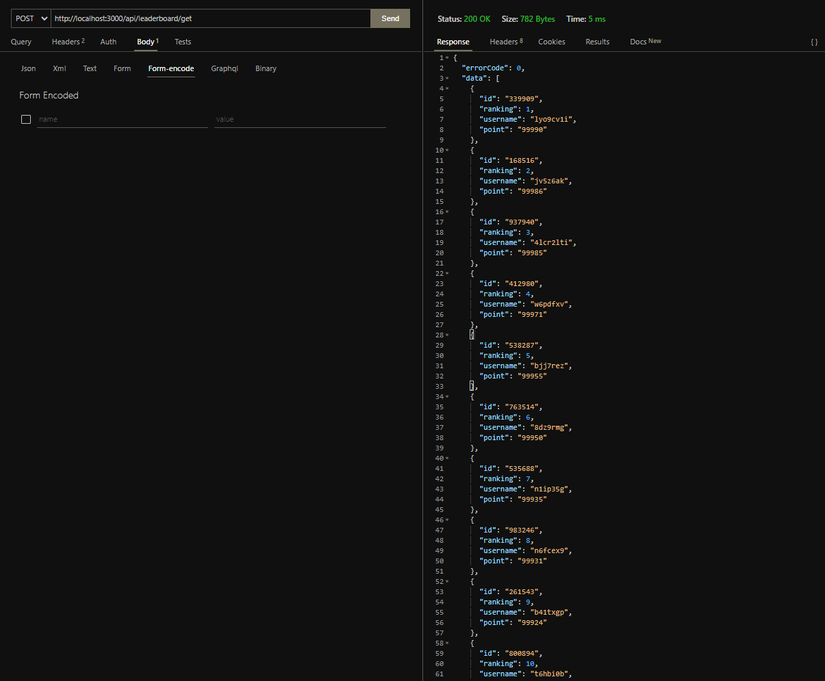Toggle the form-encoded parameter checkbox
The image size is (825, 681).
pos(26,119)
